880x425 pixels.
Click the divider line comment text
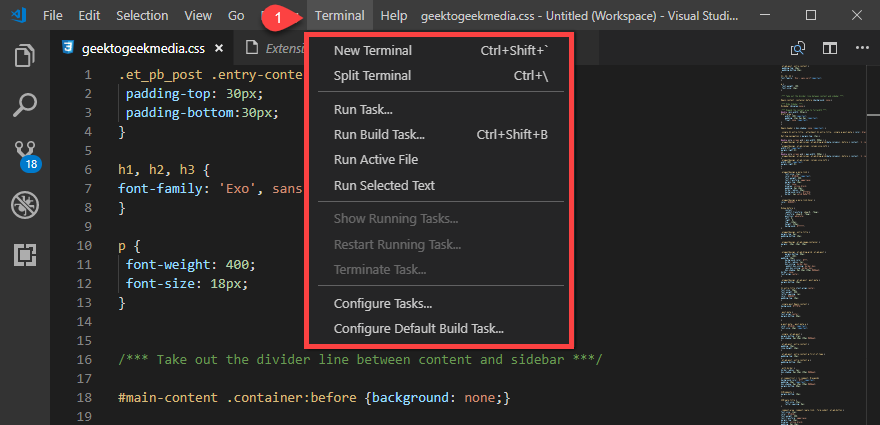pyautogui.click(x=360, y=359)
